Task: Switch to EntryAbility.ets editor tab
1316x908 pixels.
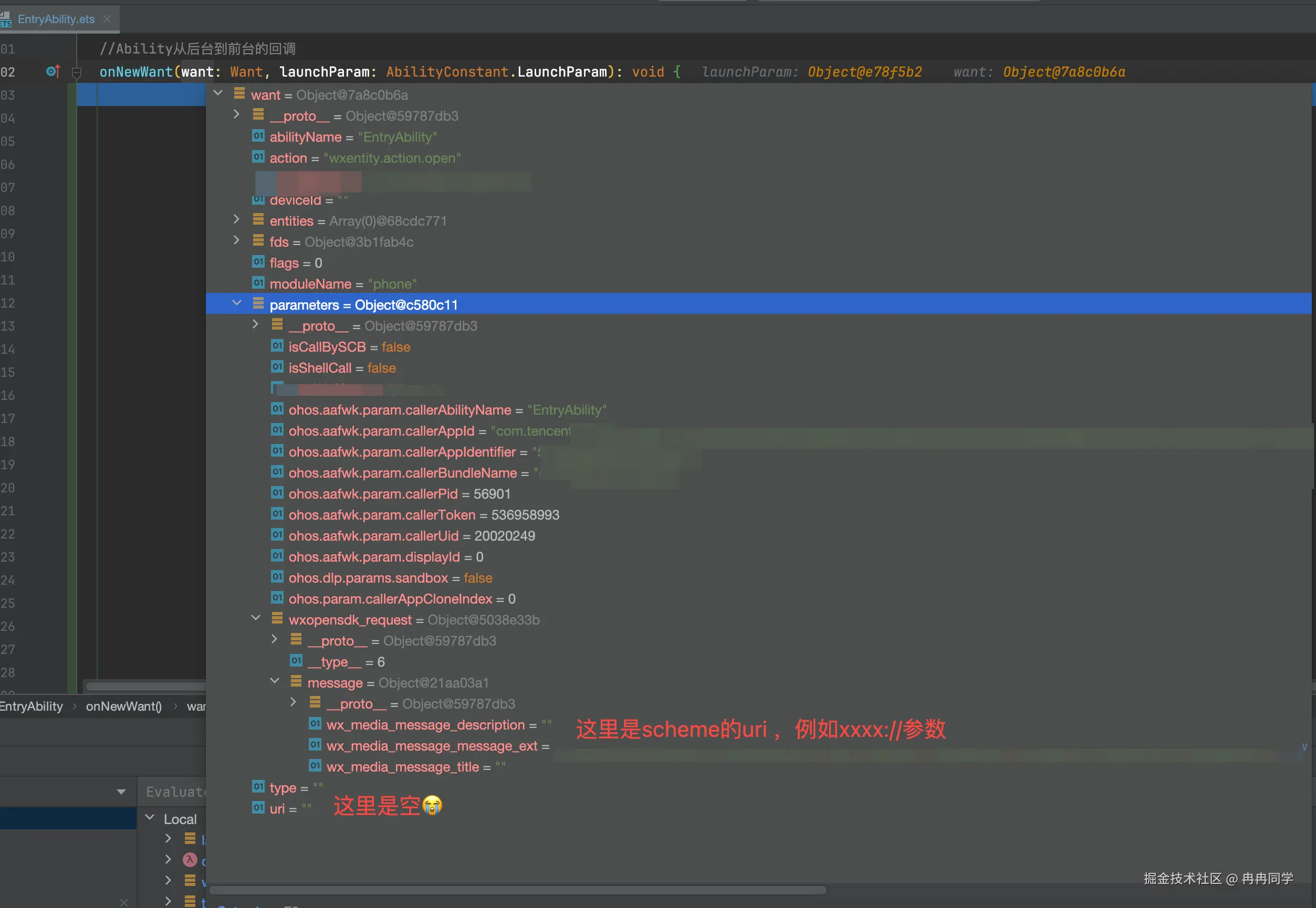Action: click(x=56, y=19)
